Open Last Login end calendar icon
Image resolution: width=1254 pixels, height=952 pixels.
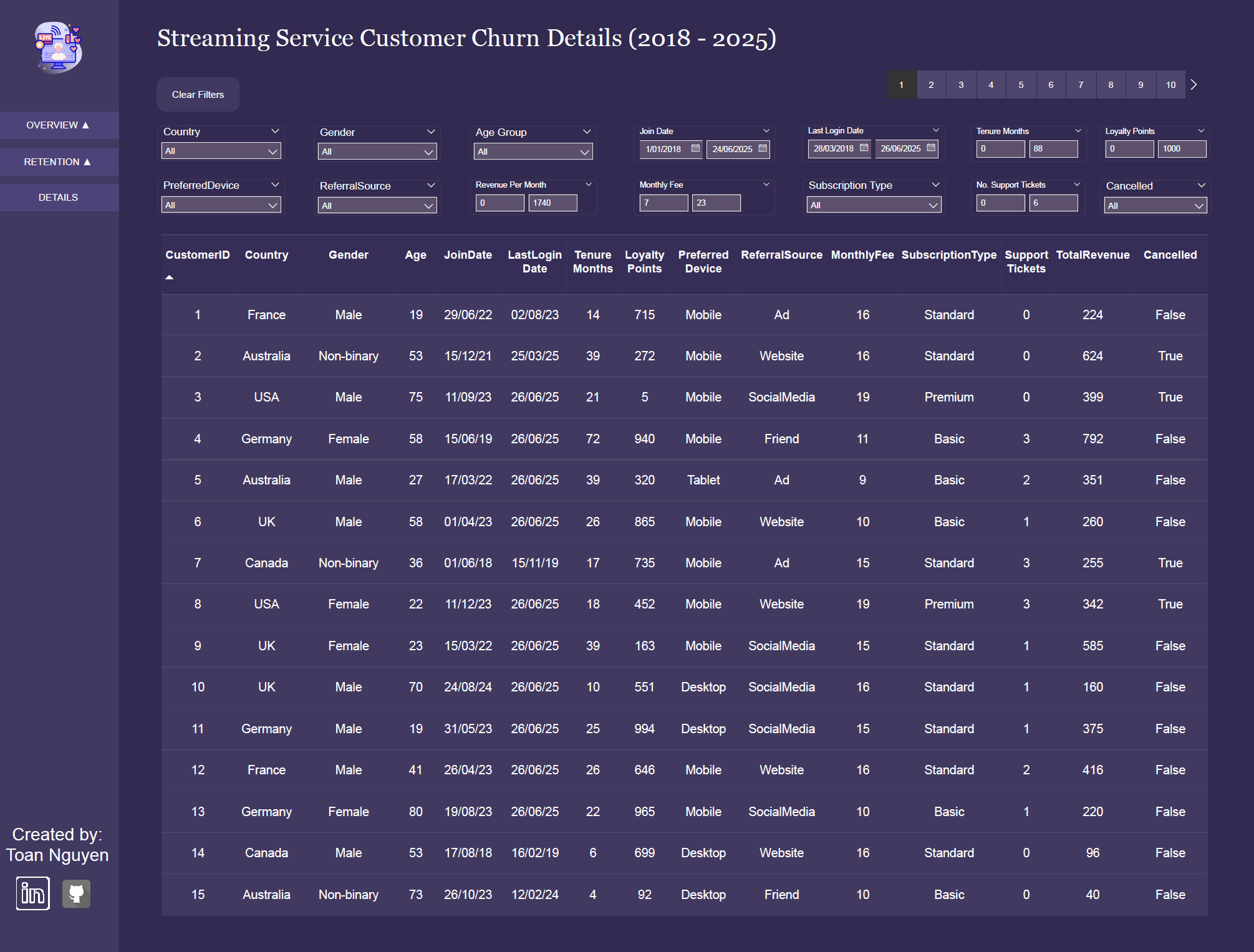[931, 148]
